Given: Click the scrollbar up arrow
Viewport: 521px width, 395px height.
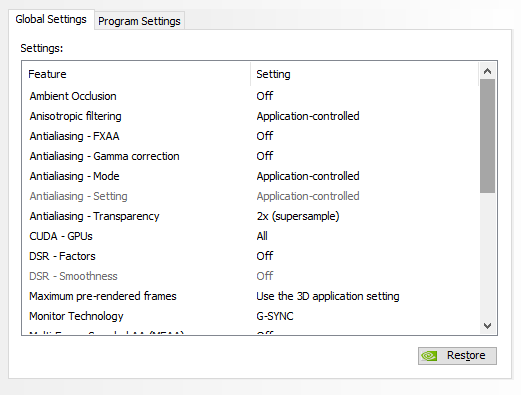Looking at the screenshot, I should (x=487, y=71).
